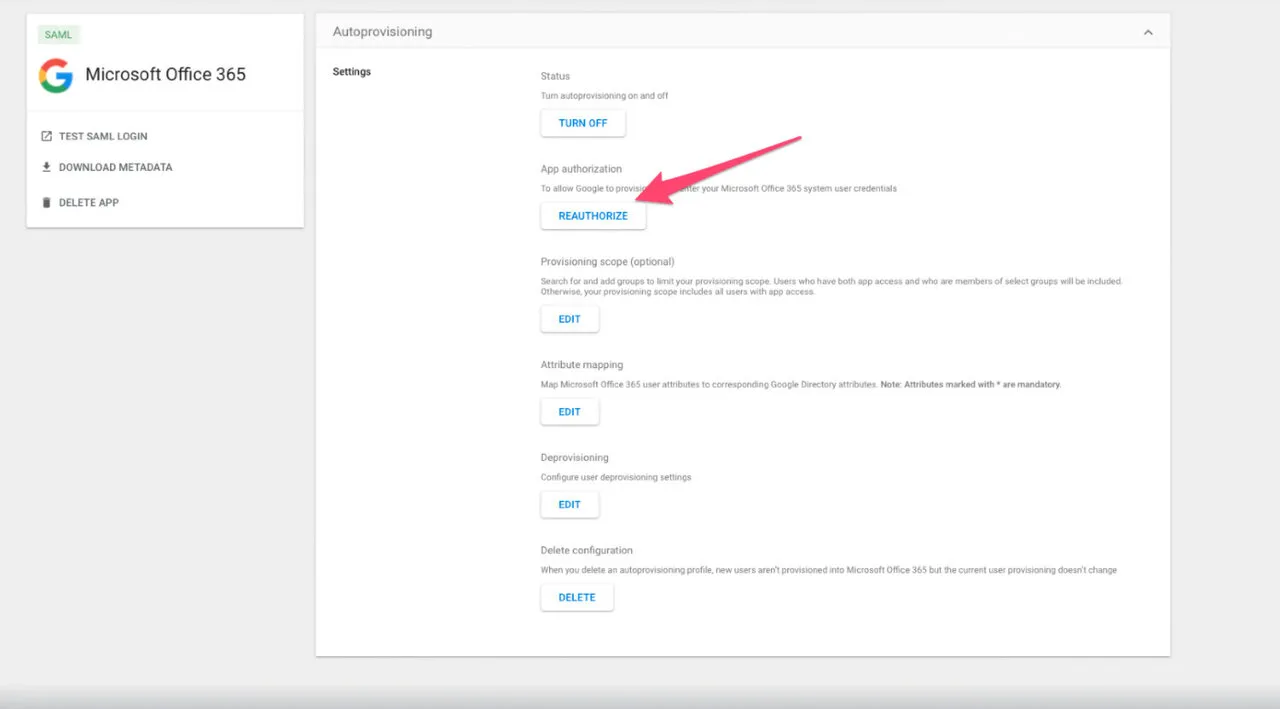1280x709 pixels.
Task: Click the App authorization heading
Action: pyautogui.click(x=581, y=169)
